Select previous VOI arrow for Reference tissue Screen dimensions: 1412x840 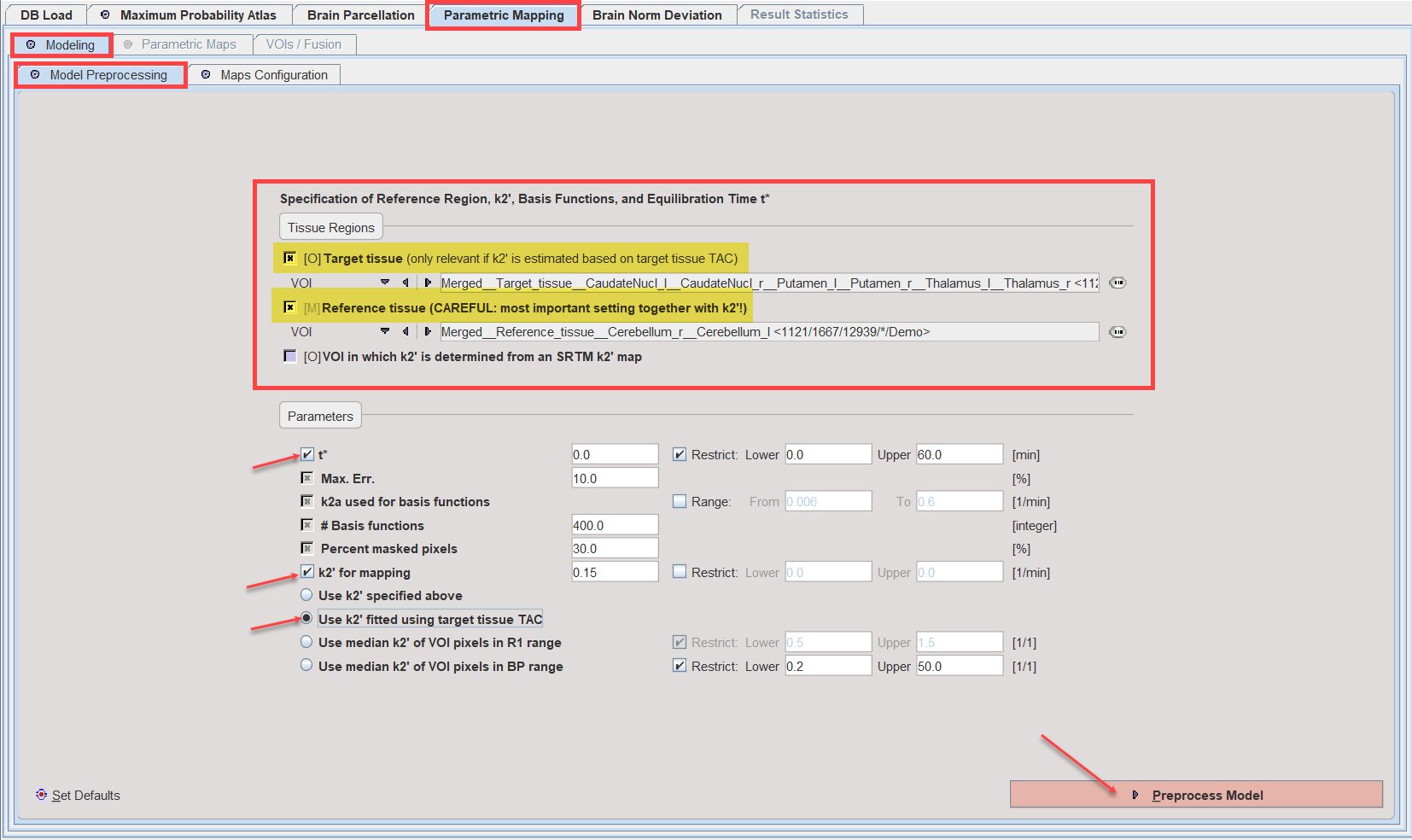(406, 331)
